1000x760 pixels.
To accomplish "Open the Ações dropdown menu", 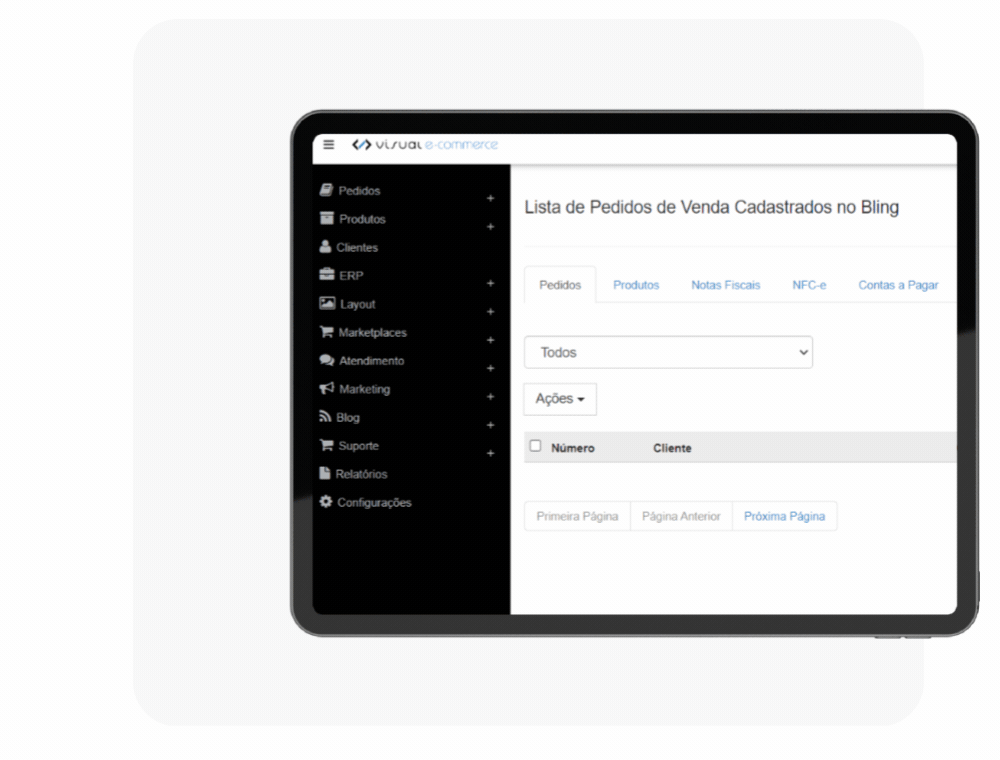I will 559,398.
